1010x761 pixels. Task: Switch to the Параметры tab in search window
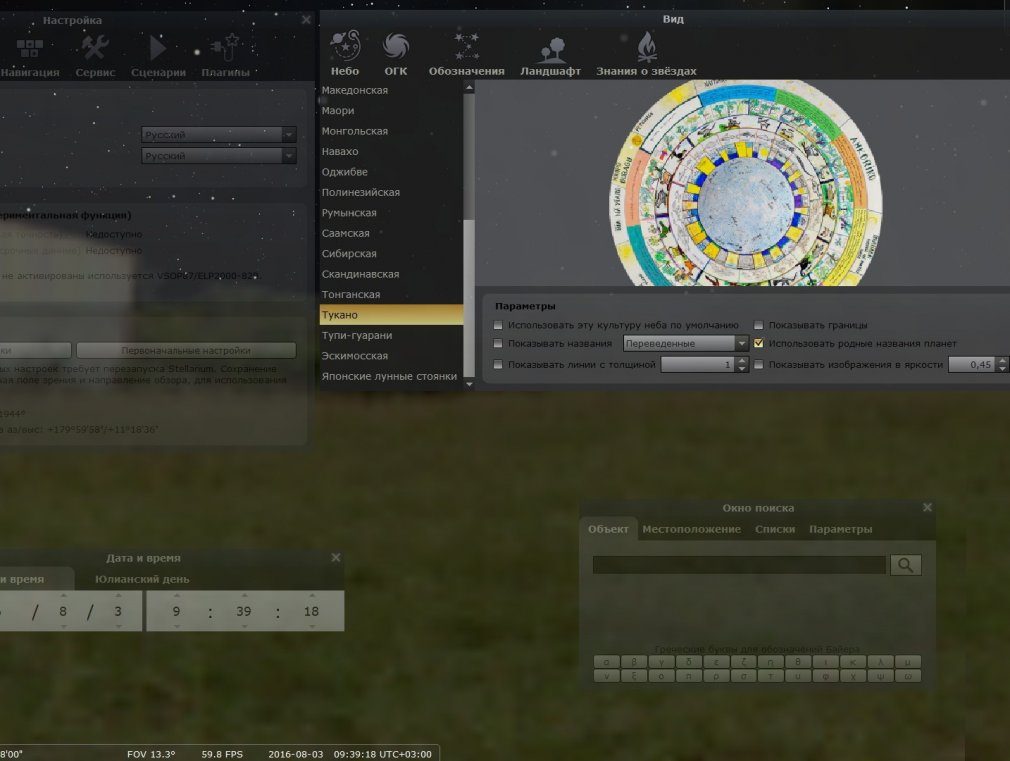click(x=841, y=529)
